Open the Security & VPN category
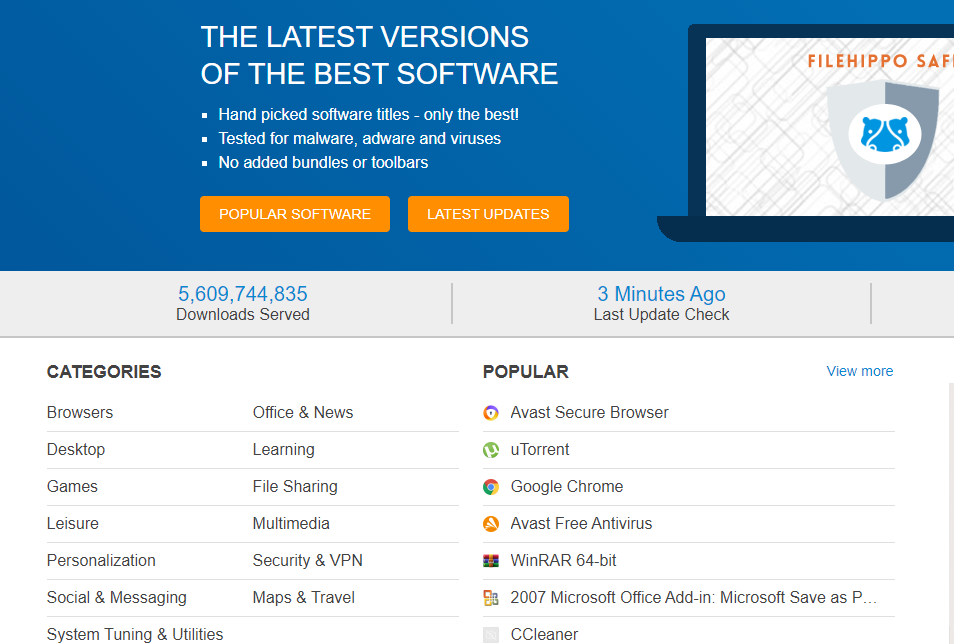Viewport: 954px width, 644px height. [x=308, y=561]
